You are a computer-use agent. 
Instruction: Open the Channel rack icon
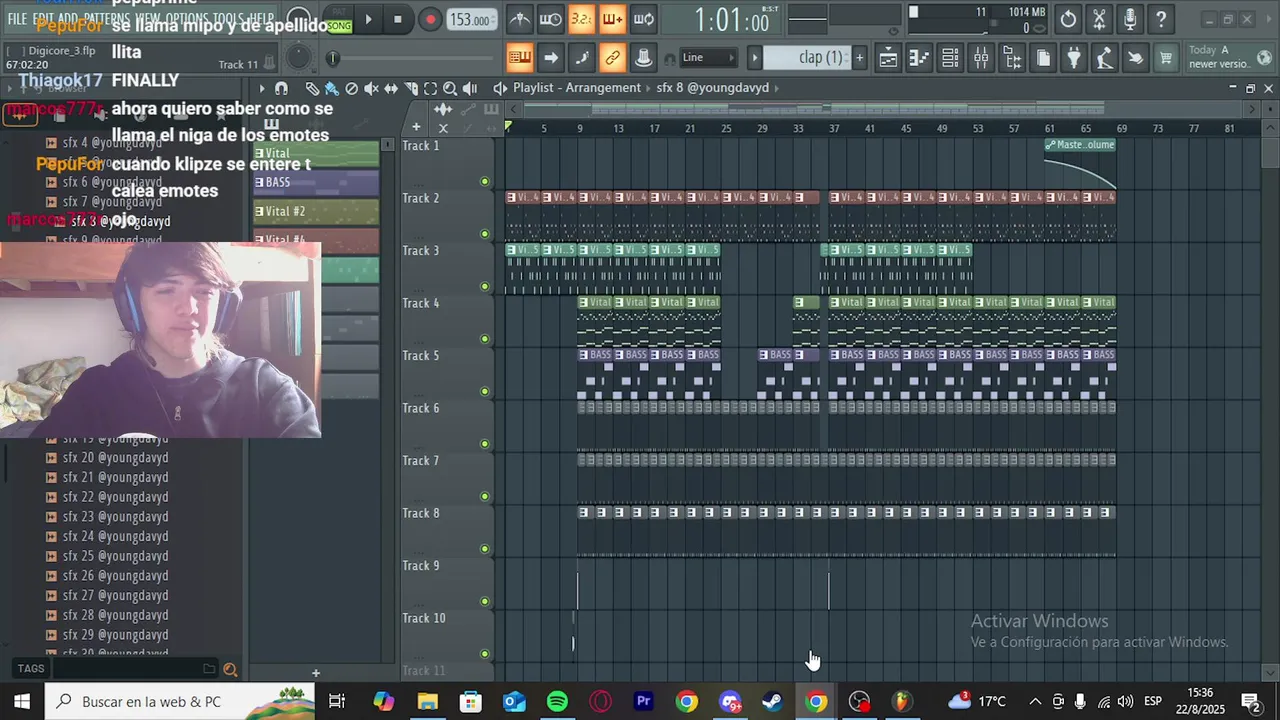(x=950, y=58)
